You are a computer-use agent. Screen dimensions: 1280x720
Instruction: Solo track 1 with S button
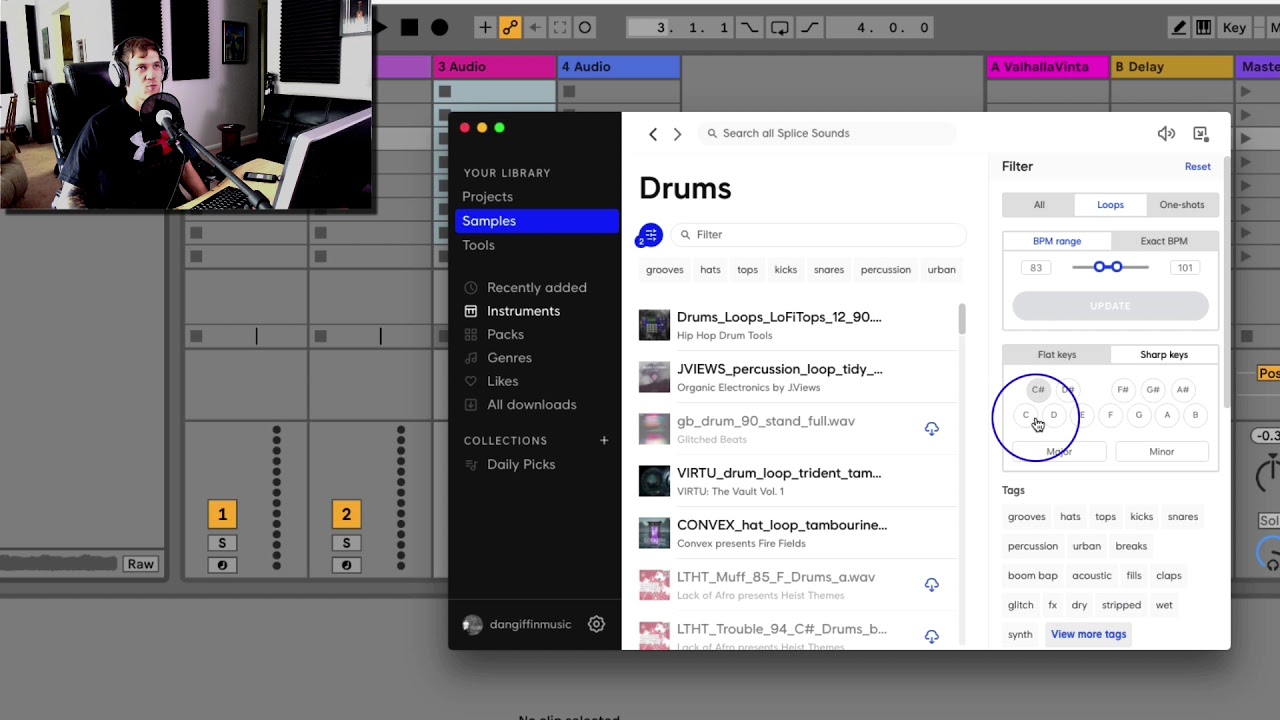click(x=222, y=543)
